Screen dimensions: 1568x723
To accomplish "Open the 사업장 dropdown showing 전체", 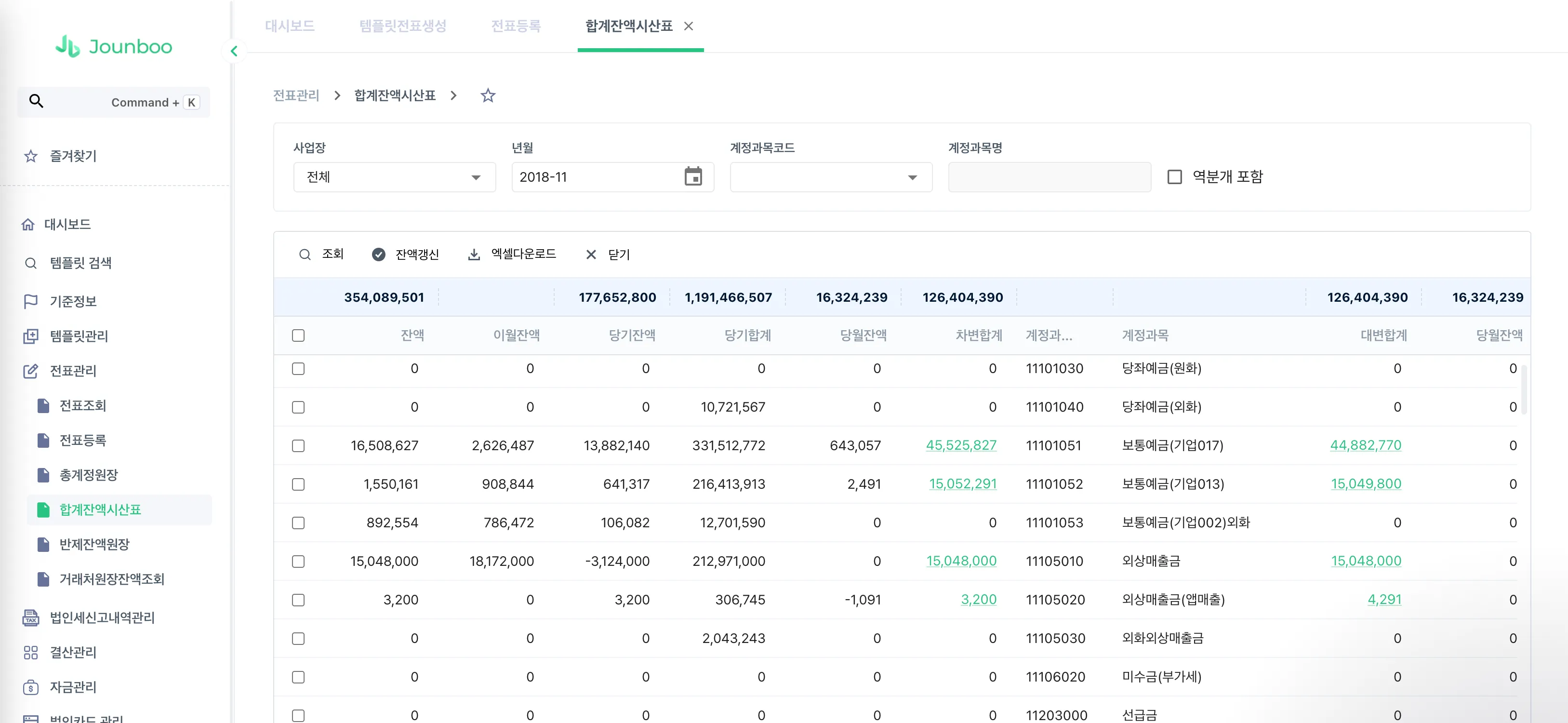I will (395, 177).
